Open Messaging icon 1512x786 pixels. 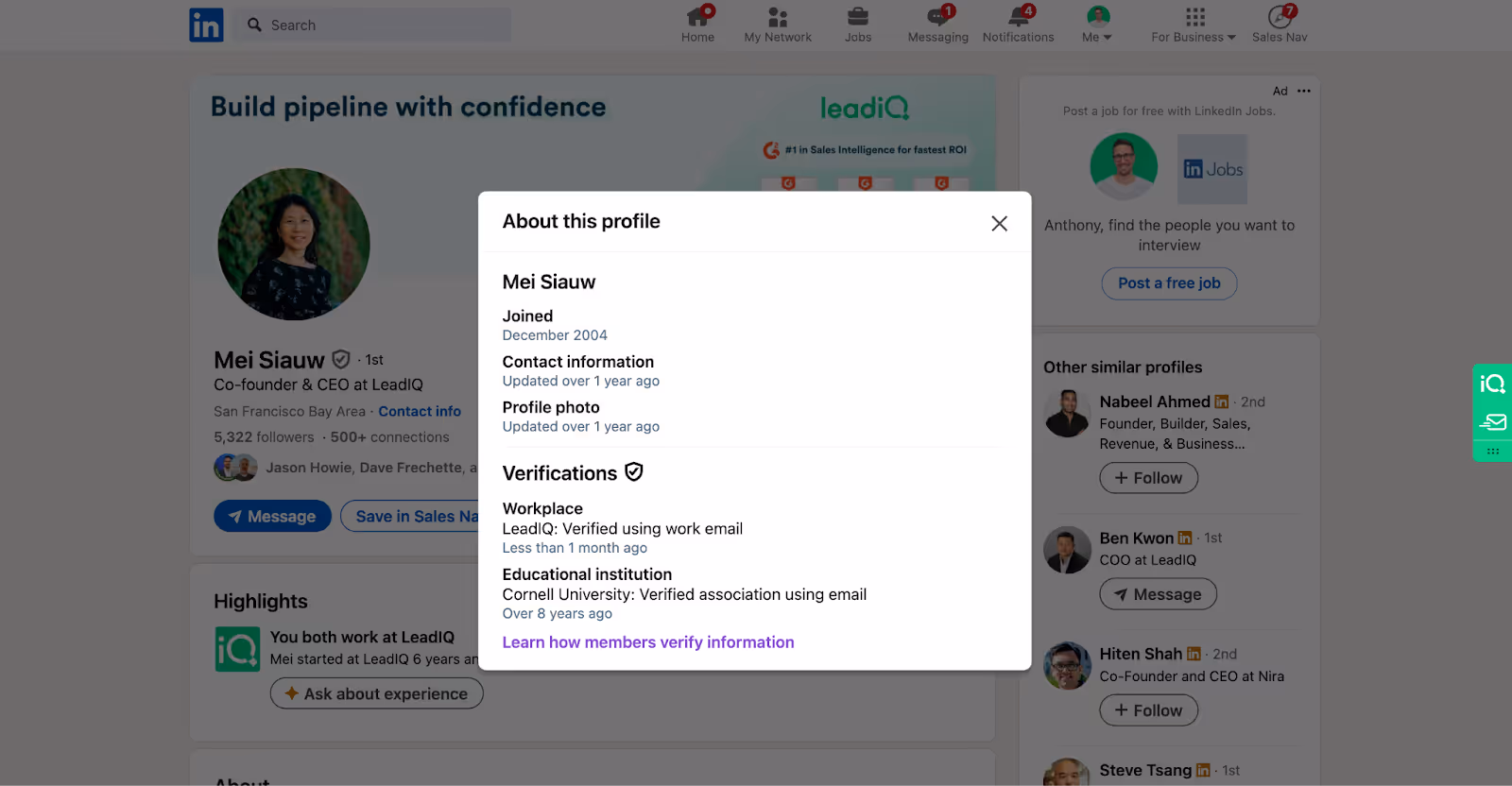(938, 17)
